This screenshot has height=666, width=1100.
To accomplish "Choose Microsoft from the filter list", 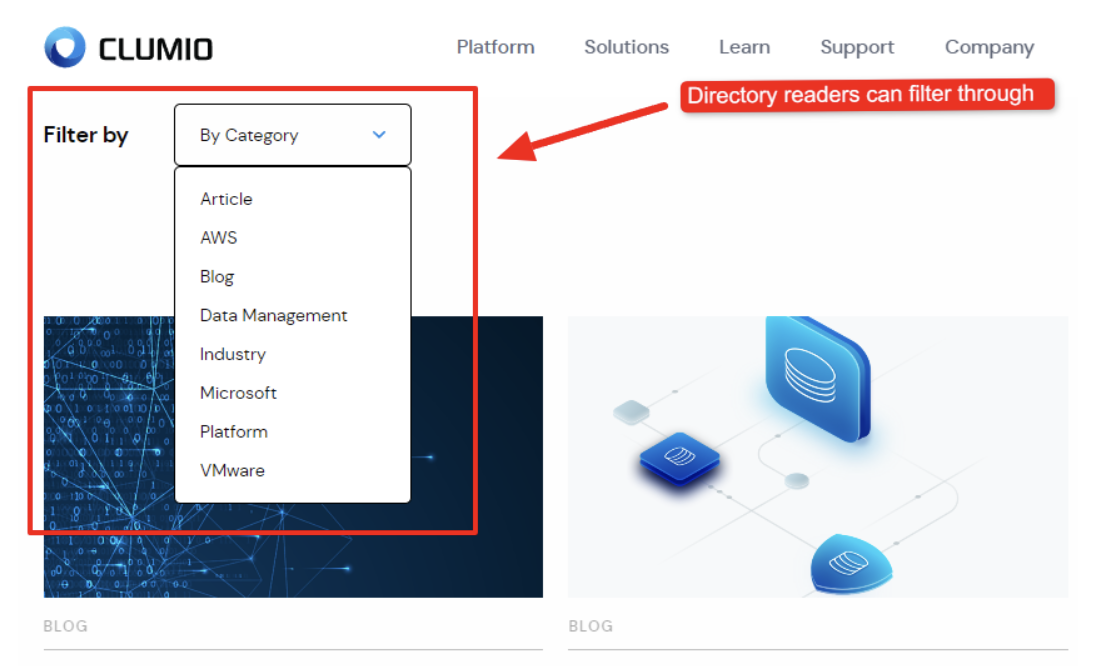I will 238,393.
